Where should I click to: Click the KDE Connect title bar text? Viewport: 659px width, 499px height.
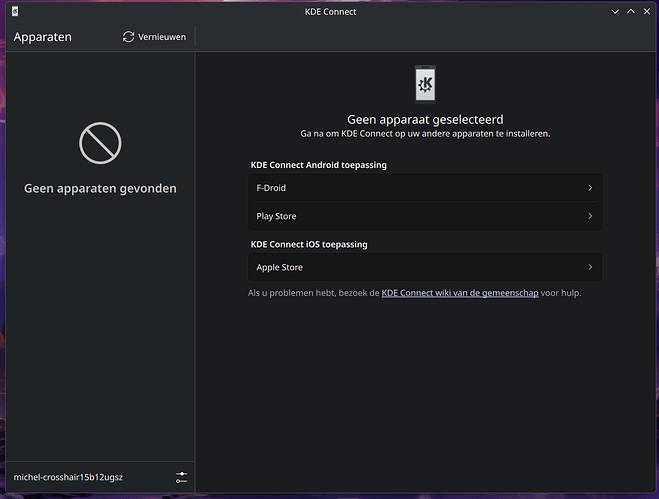click(330, 12)
